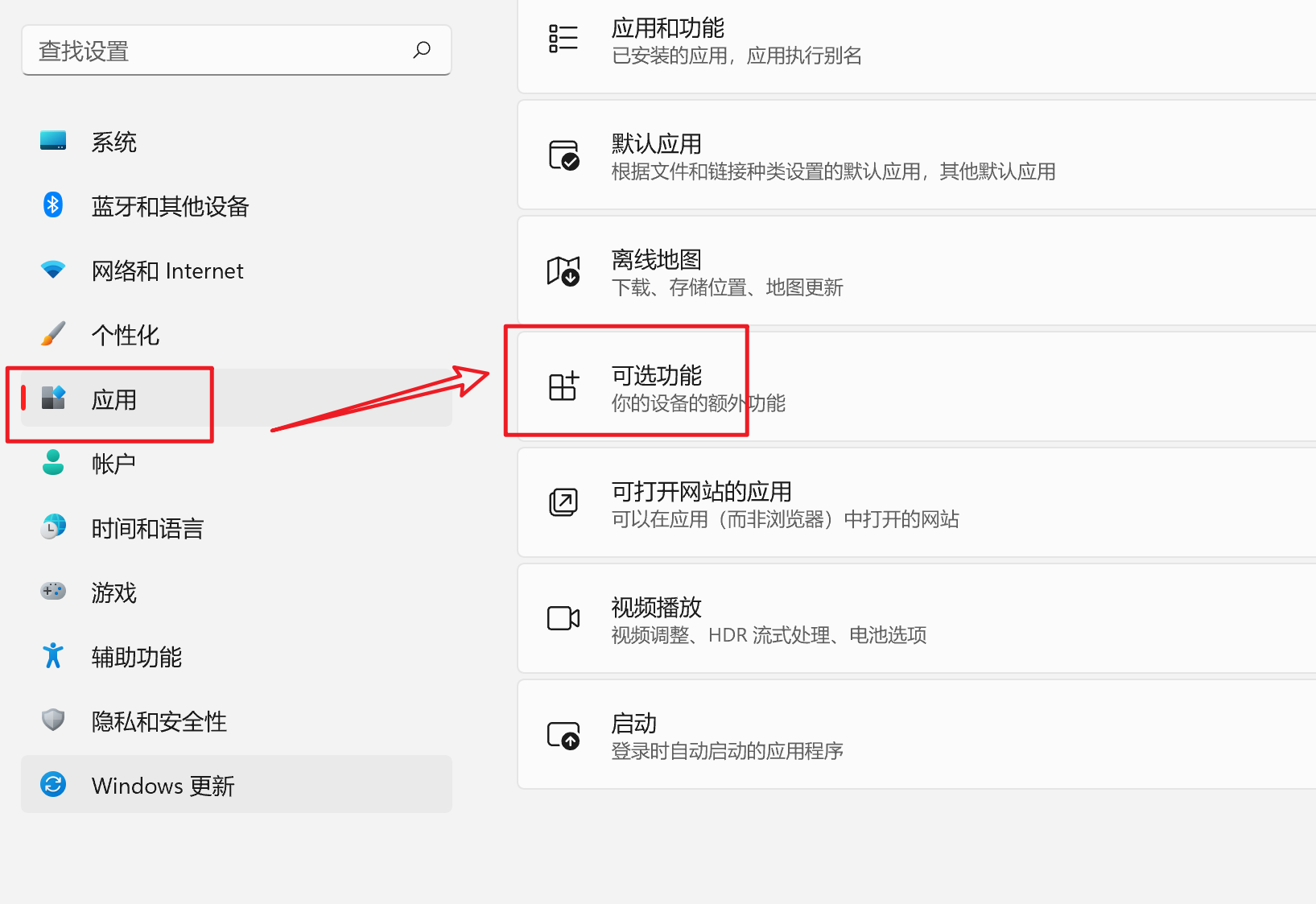Click the 可选功能 grid-plus icon

(x=563, y=386)
